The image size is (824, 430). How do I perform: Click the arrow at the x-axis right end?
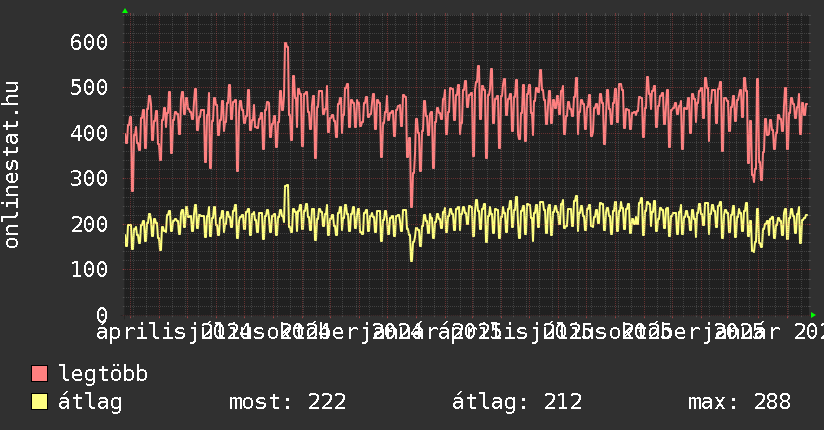tap(812, 314)
